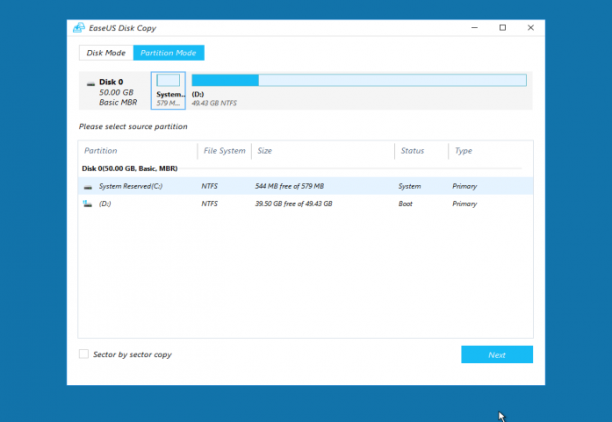Click the Type column header
612x422 pixels.
[x=464, y=151]
